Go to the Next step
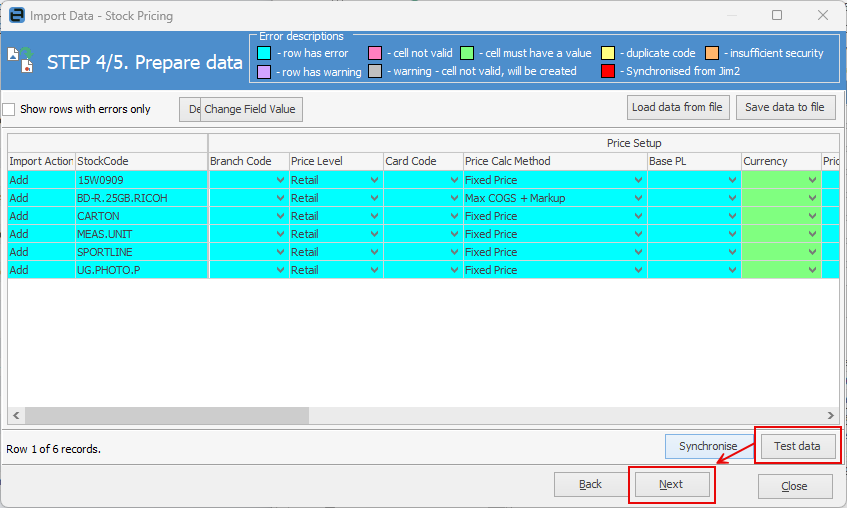The height and width of the screenshot is (508, 847). (671, 484)
